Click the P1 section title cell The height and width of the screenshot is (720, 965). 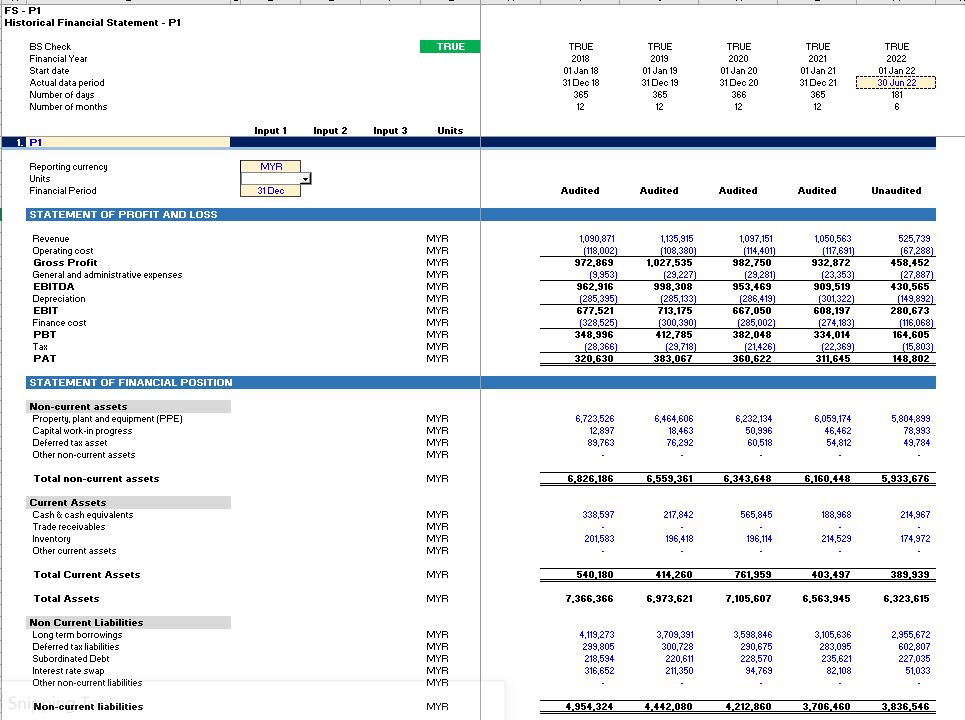pyautogui.click(x=129, y=143)
